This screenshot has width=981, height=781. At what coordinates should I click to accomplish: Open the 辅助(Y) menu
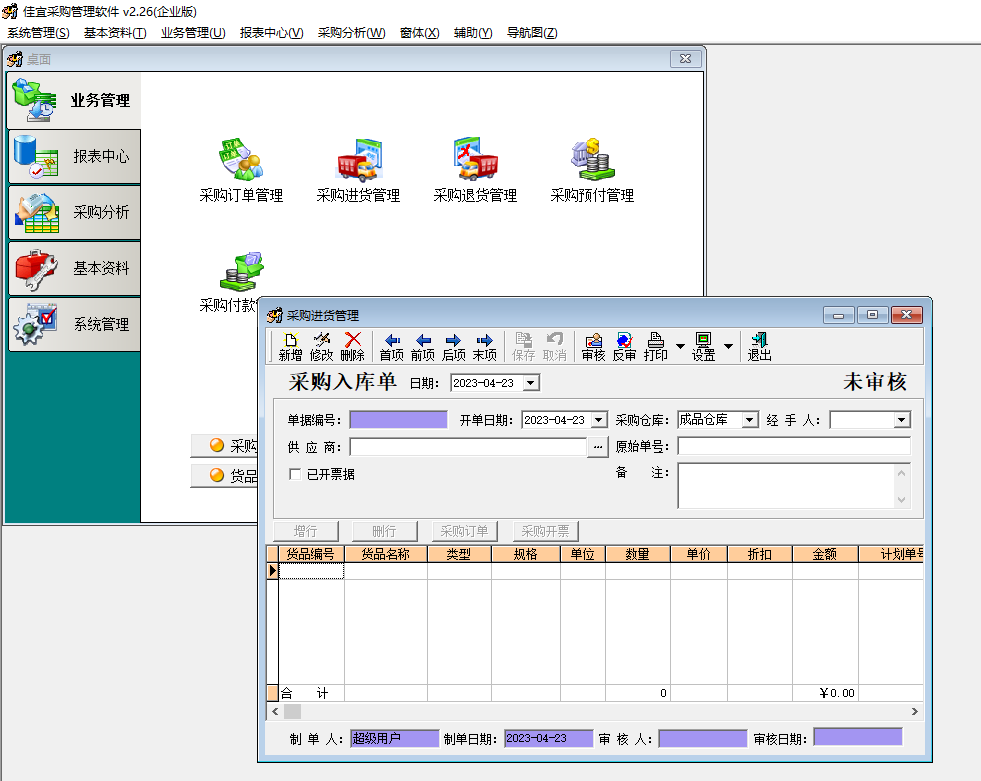click(473, 33)
